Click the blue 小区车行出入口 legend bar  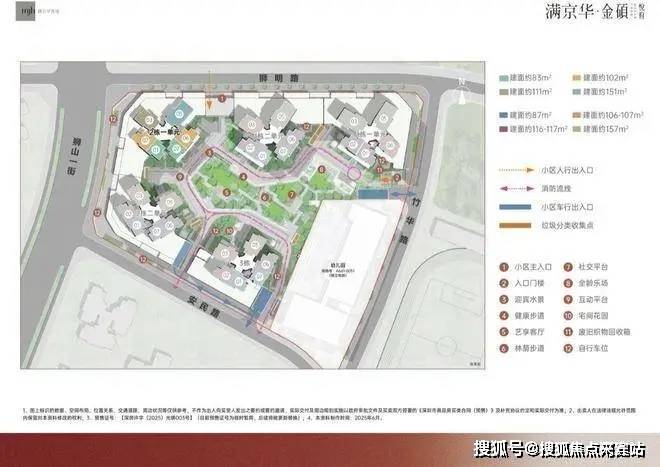pyautogui.click(x=515, y=207)
